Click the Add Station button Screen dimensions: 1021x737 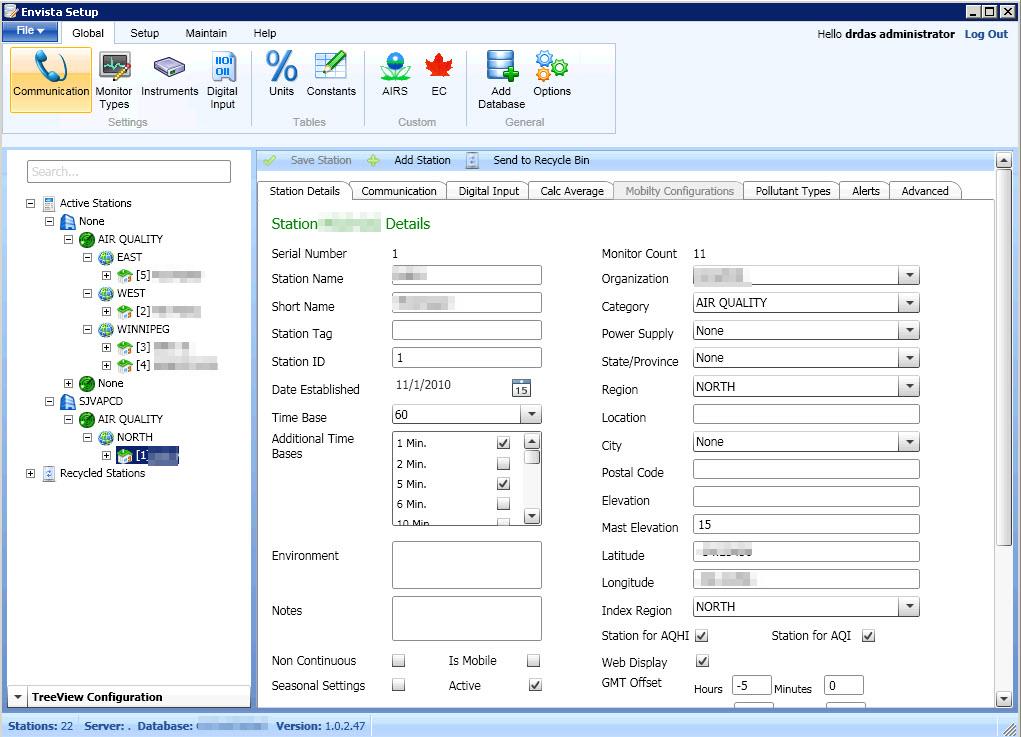point(421,160)
